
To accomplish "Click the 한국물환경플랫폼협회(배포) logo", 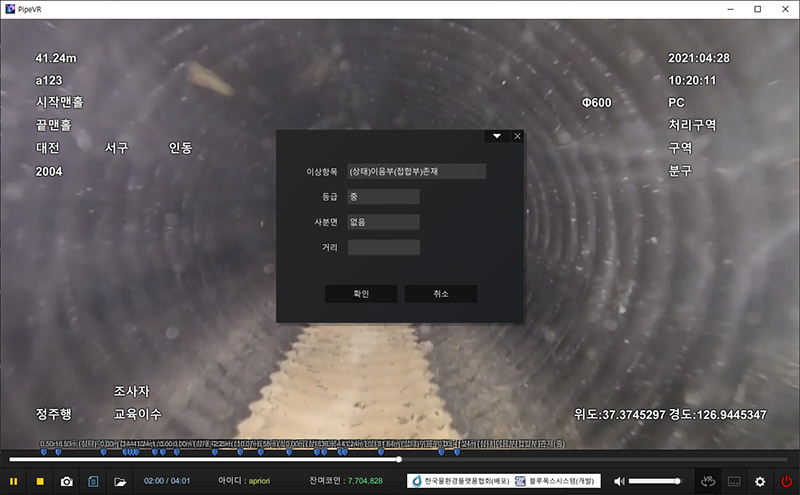I will tap(462, 481).
